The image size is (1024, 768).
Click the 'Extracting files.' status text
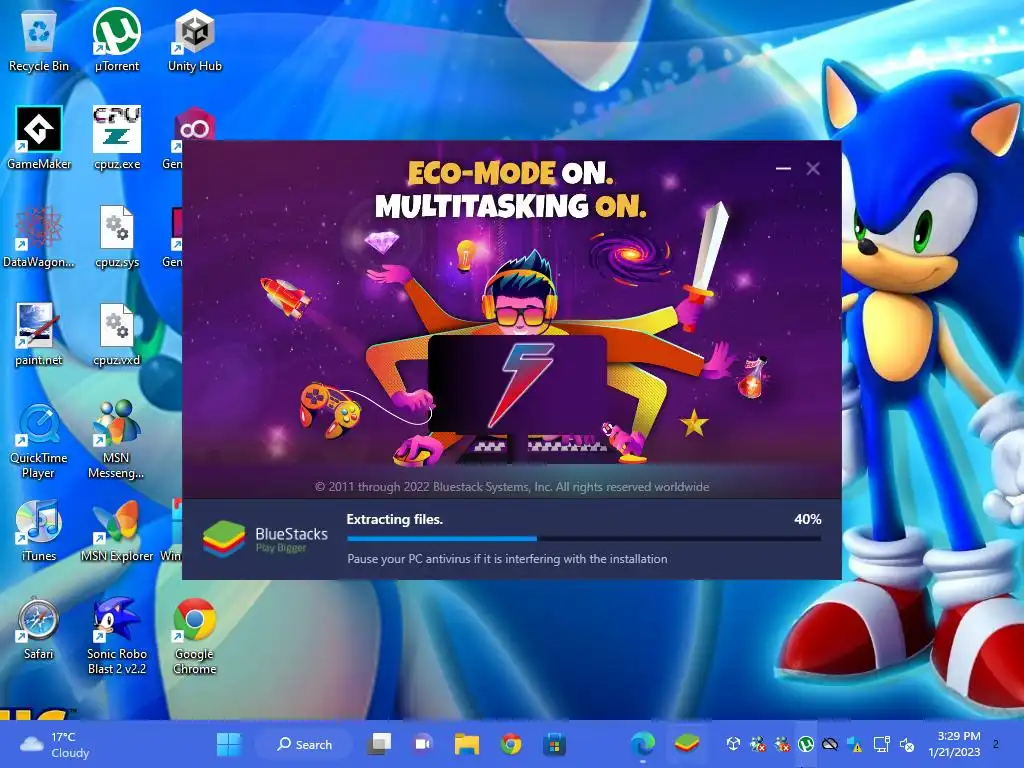point(394,519)
